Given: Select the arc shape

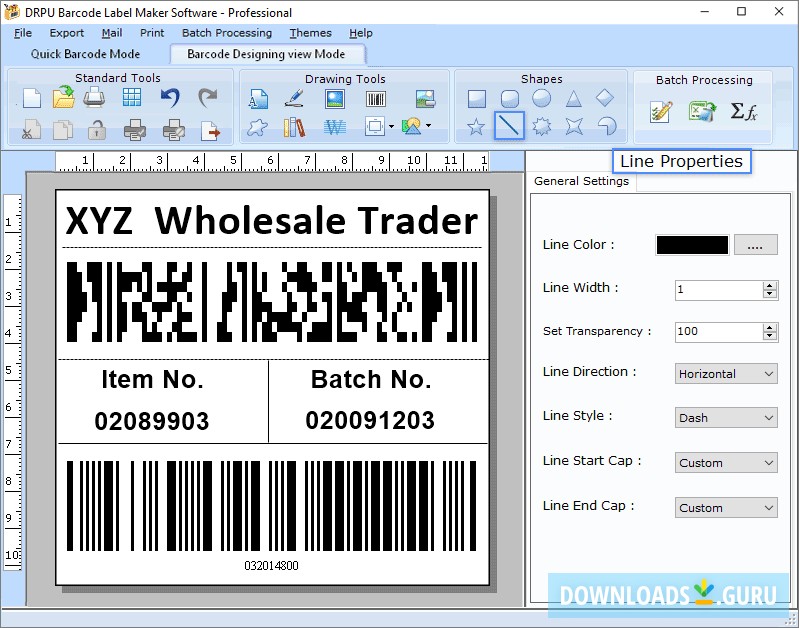Looking at the screenshot, I should point(606,126).
